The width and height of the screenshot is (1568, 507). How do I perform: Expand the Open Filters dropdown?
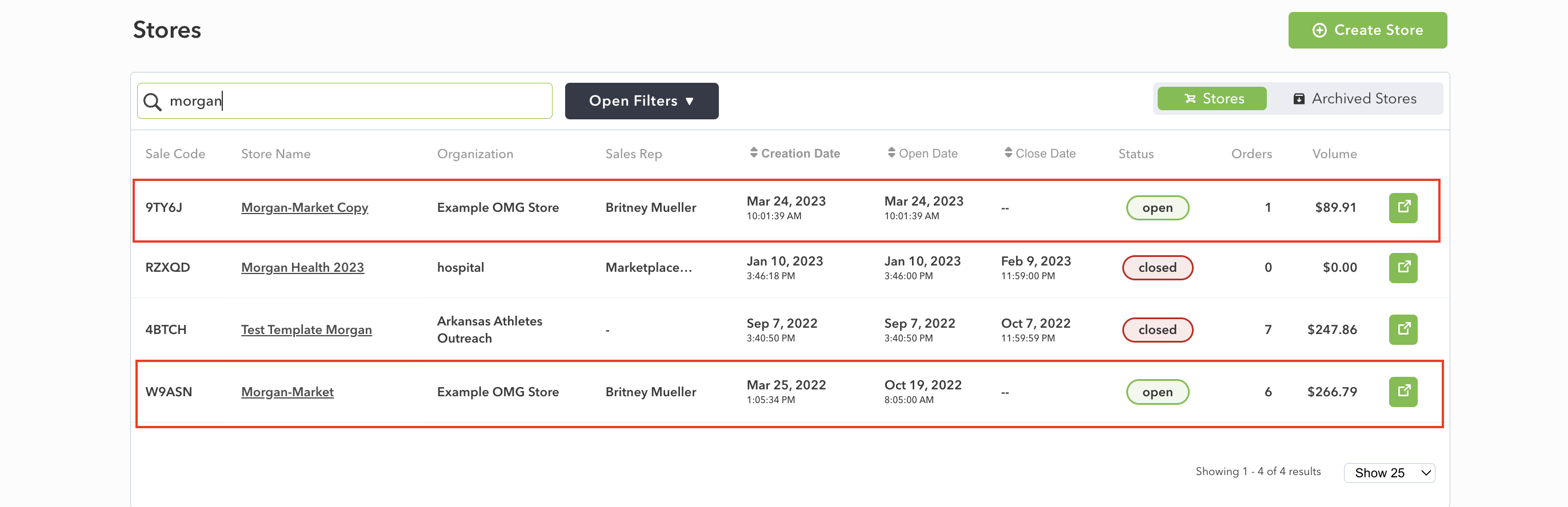(641, 101)
